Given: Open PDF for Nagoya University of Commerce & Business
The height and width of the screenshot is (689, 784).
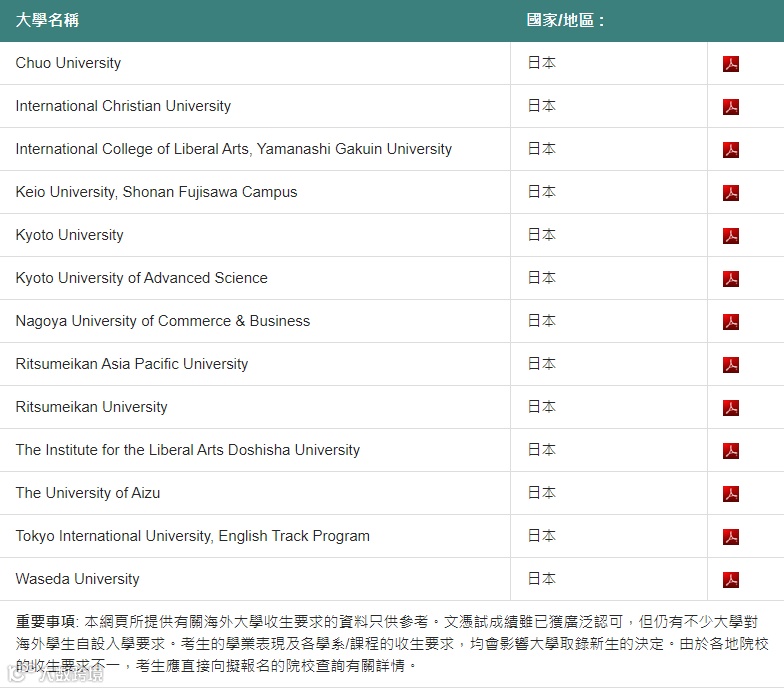Looking at the screenshot, I should (x=730, y=322).
